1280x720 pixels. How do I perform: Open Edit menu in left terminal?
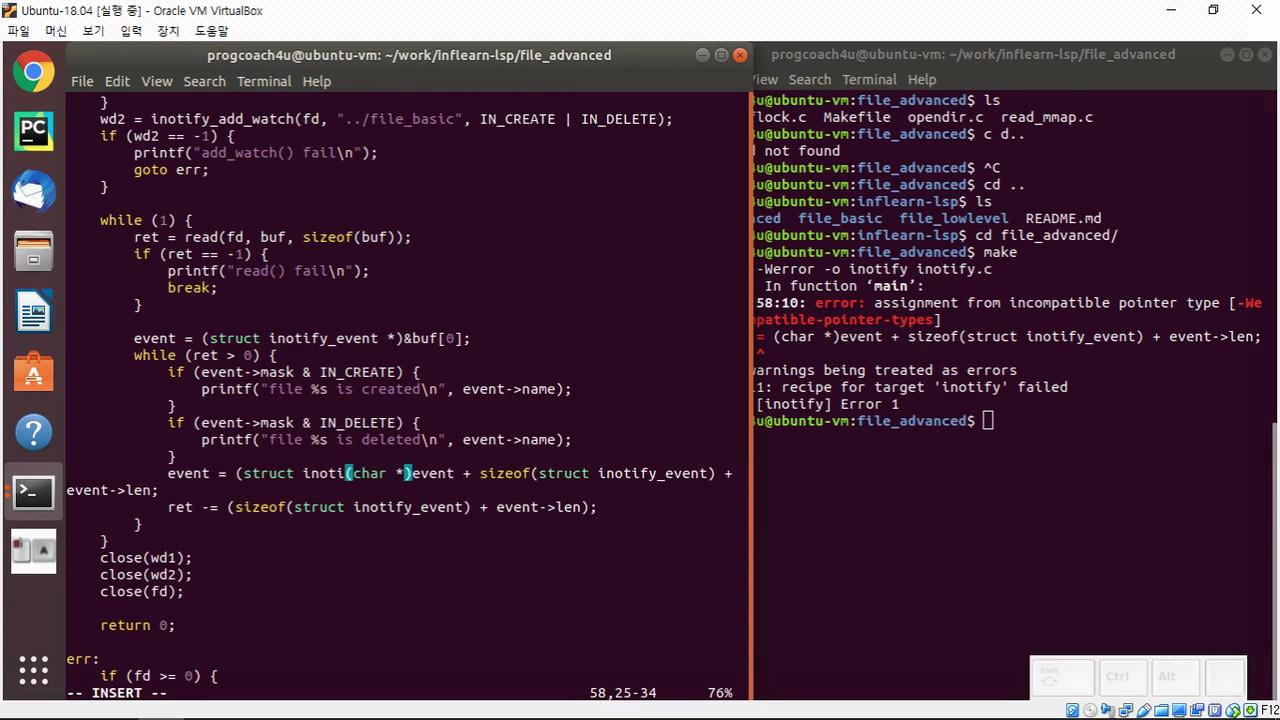pos(117,81)
